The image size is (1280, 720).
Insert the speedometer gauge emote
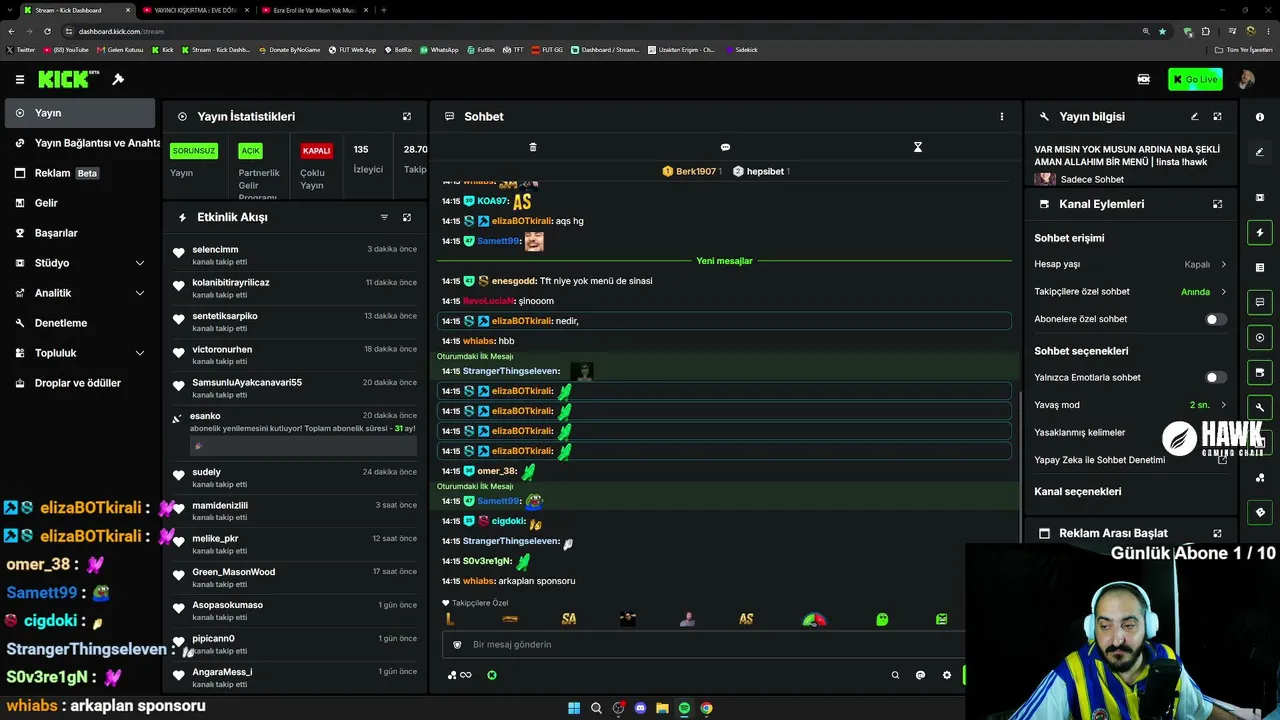[x=815, y=619]
